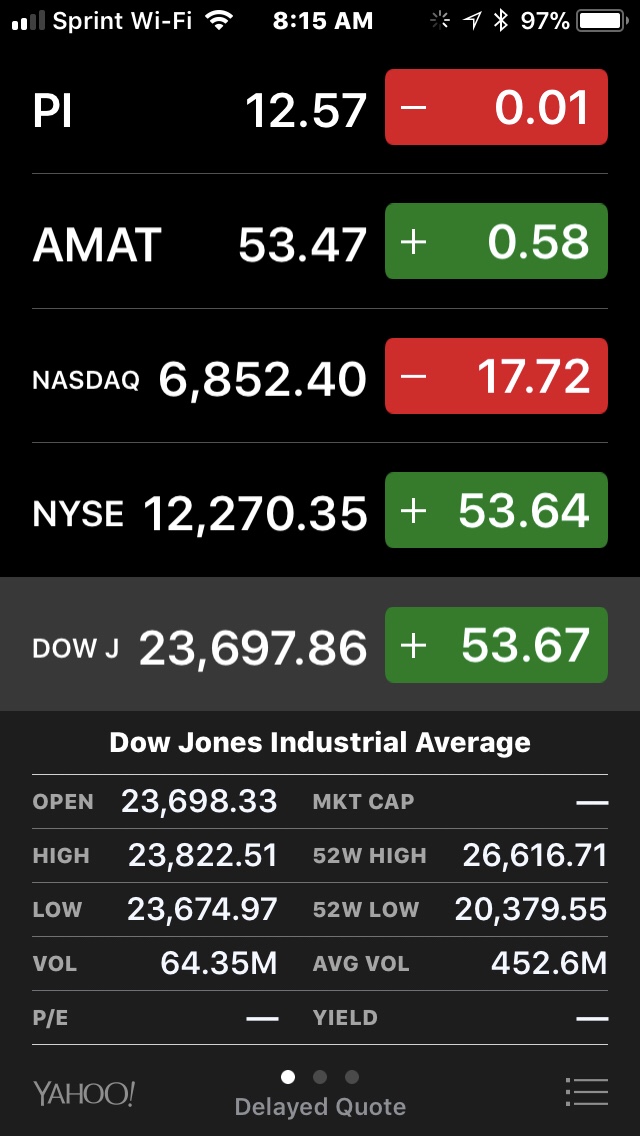Select the NASDAQ index row
The image size is (640, 1136).
(200, 378)
